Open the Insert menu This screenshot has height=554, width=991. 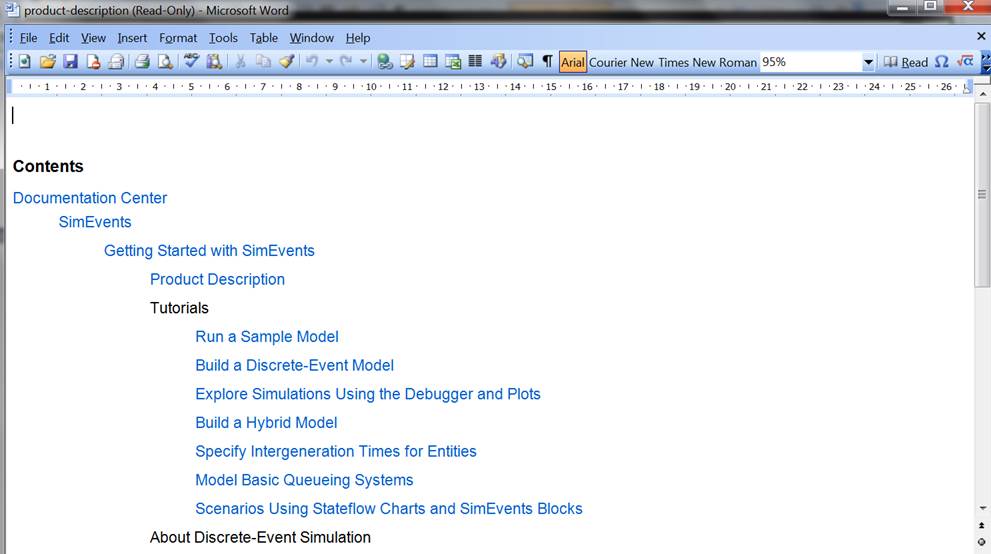coord(132,38)
